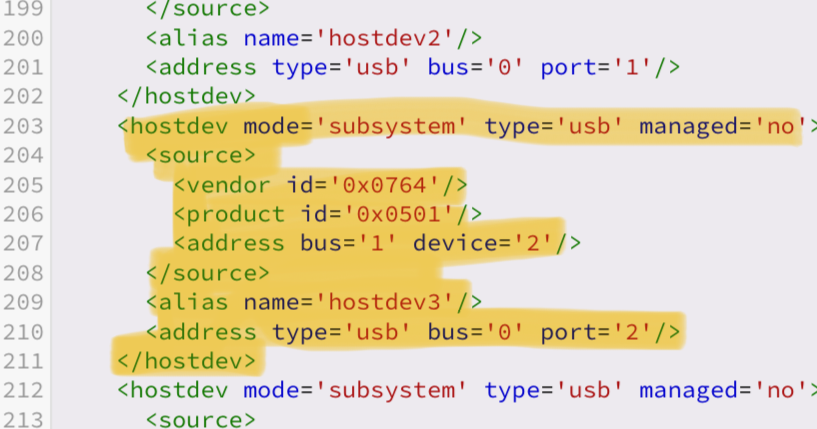Click type='usb' attribute on line 201
This screenshot has width=817, height=429.
point(342,67)
